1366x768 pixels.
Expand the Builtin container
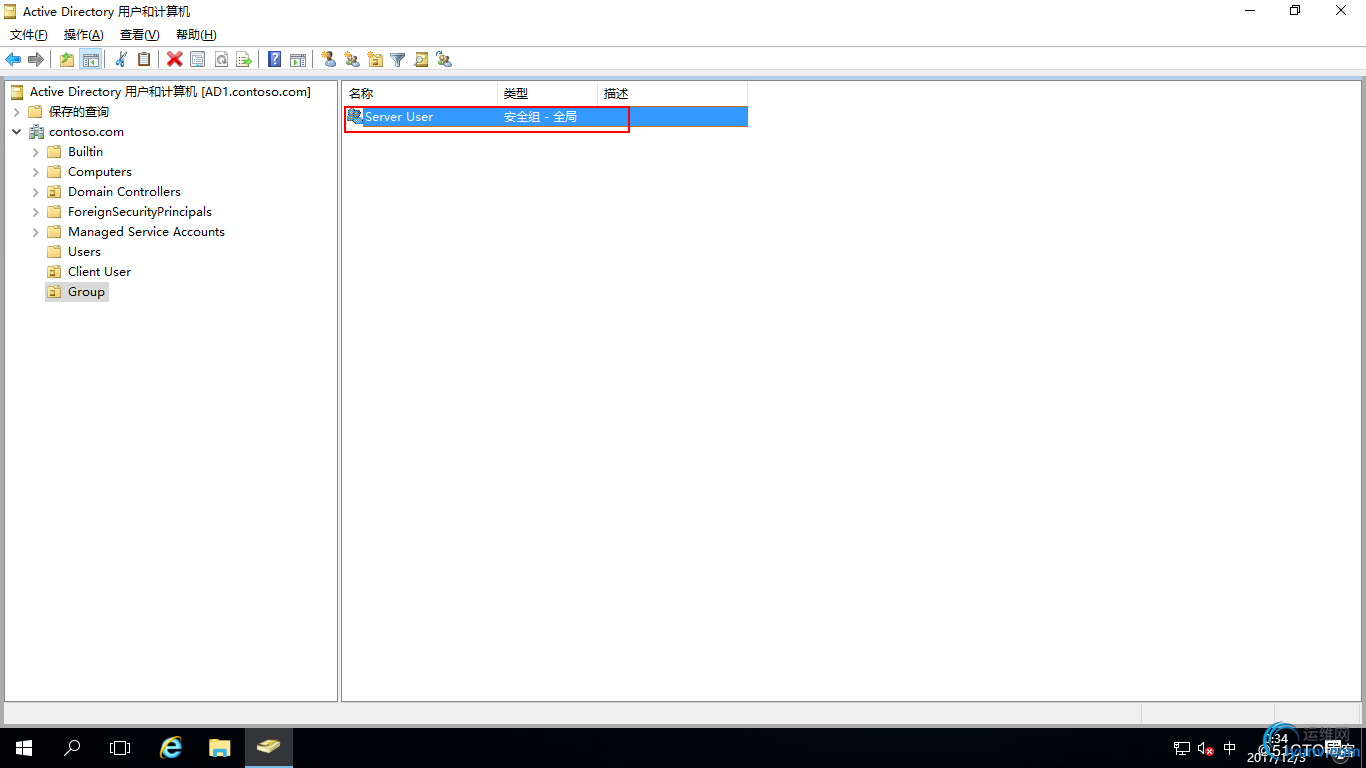pyautogui.click(x=36, y=152)
